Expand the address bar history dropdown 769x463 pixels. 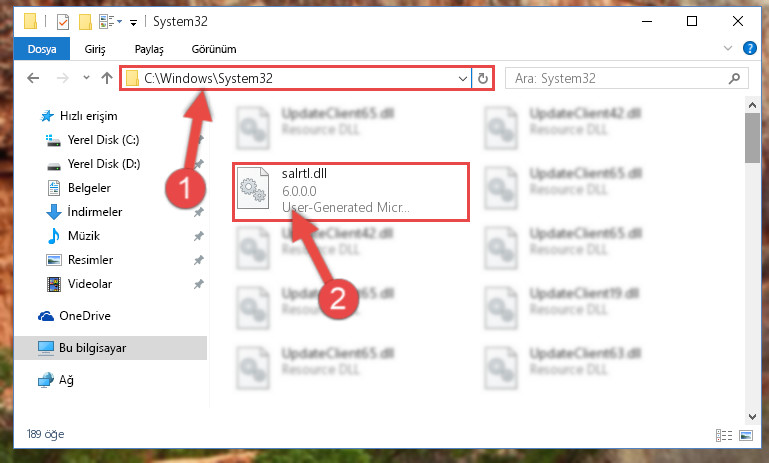click(x=462, y=78)
